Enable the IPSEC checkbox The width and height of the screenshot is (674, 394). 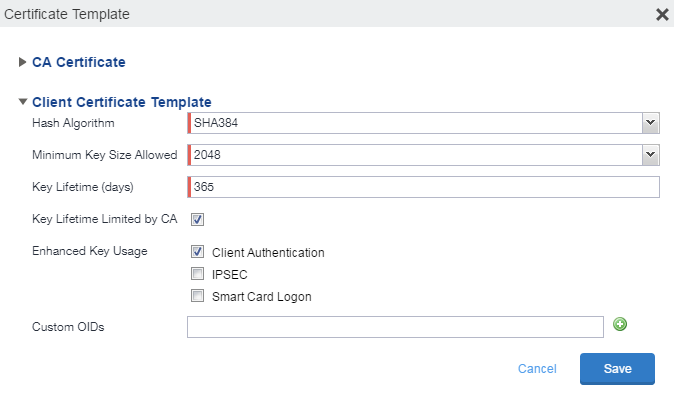[197, 274]
